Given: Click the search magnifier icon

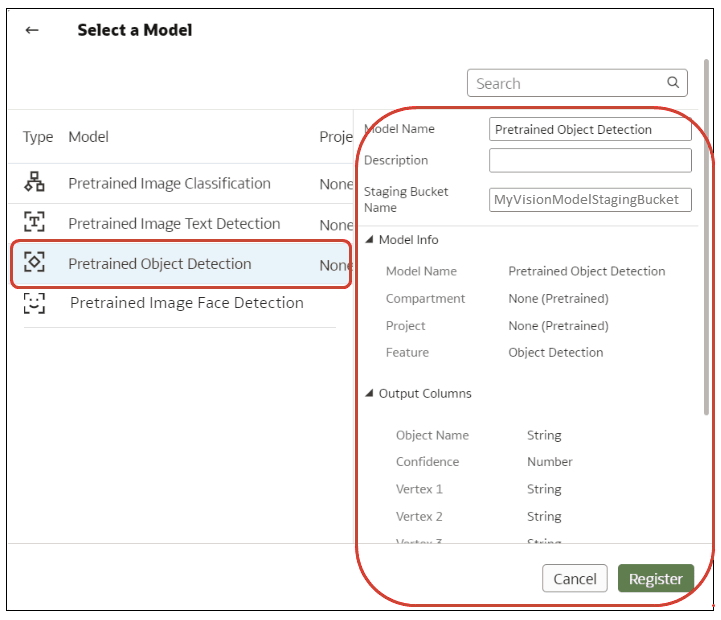Looking at the screenshot, I should 673,83.
